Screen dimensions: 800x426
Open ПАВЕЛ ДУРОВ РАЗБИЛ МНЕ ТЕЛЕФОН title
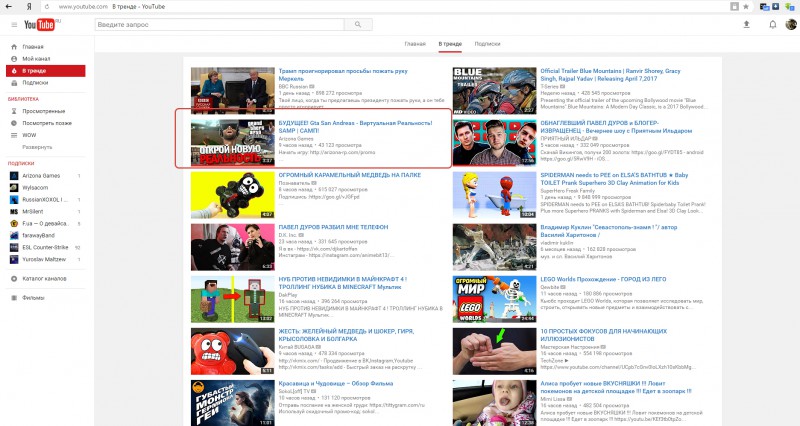click(x=333, y=227)
